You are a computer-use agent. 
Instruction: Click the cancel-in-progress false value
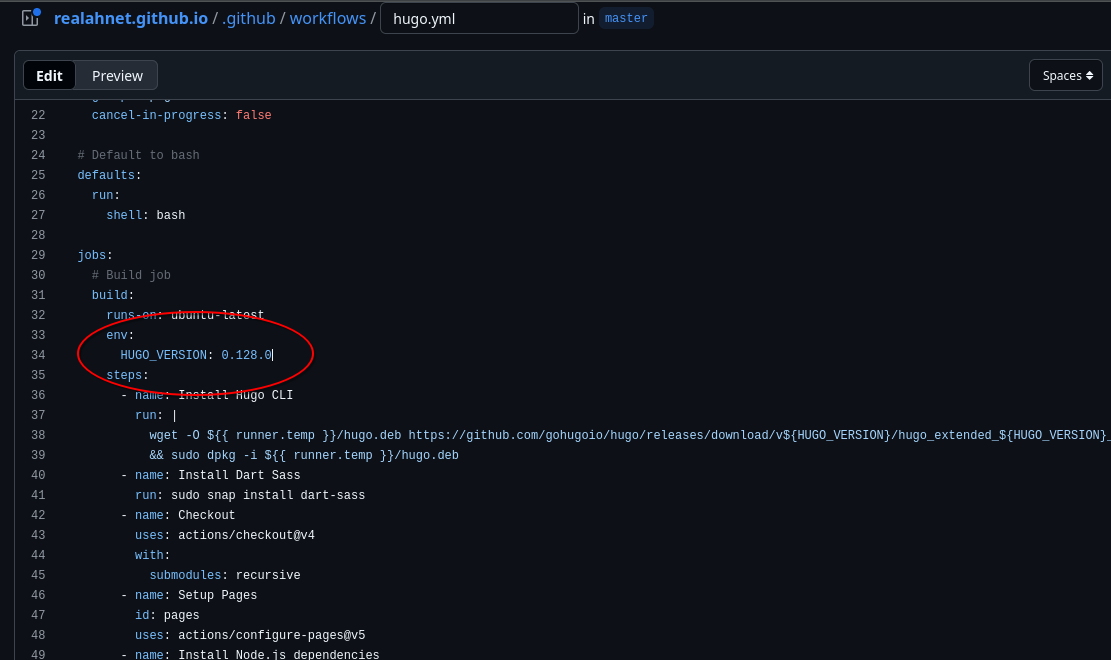[x=253, y=115]
